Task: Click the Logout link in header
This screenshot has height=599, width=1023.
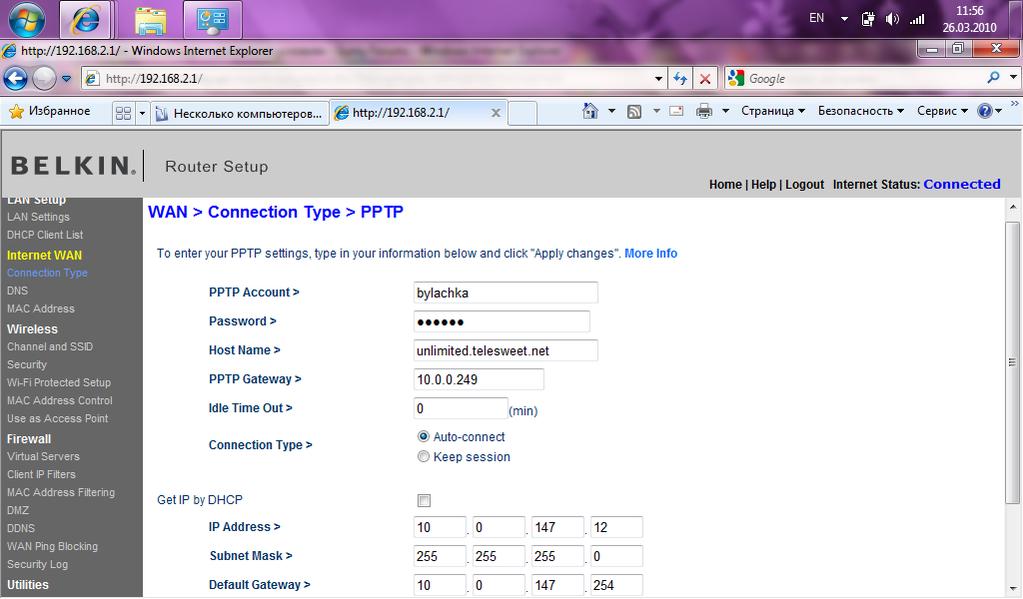Action: (x=804, y=185)
